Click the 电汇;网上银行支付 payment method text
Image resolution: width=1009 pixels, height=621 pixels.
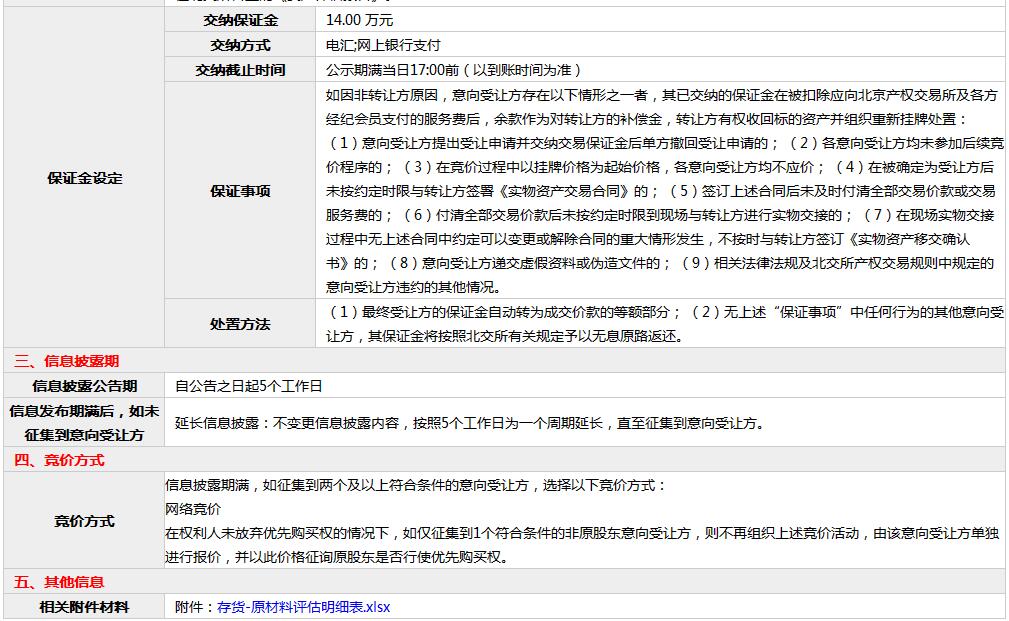383,45
